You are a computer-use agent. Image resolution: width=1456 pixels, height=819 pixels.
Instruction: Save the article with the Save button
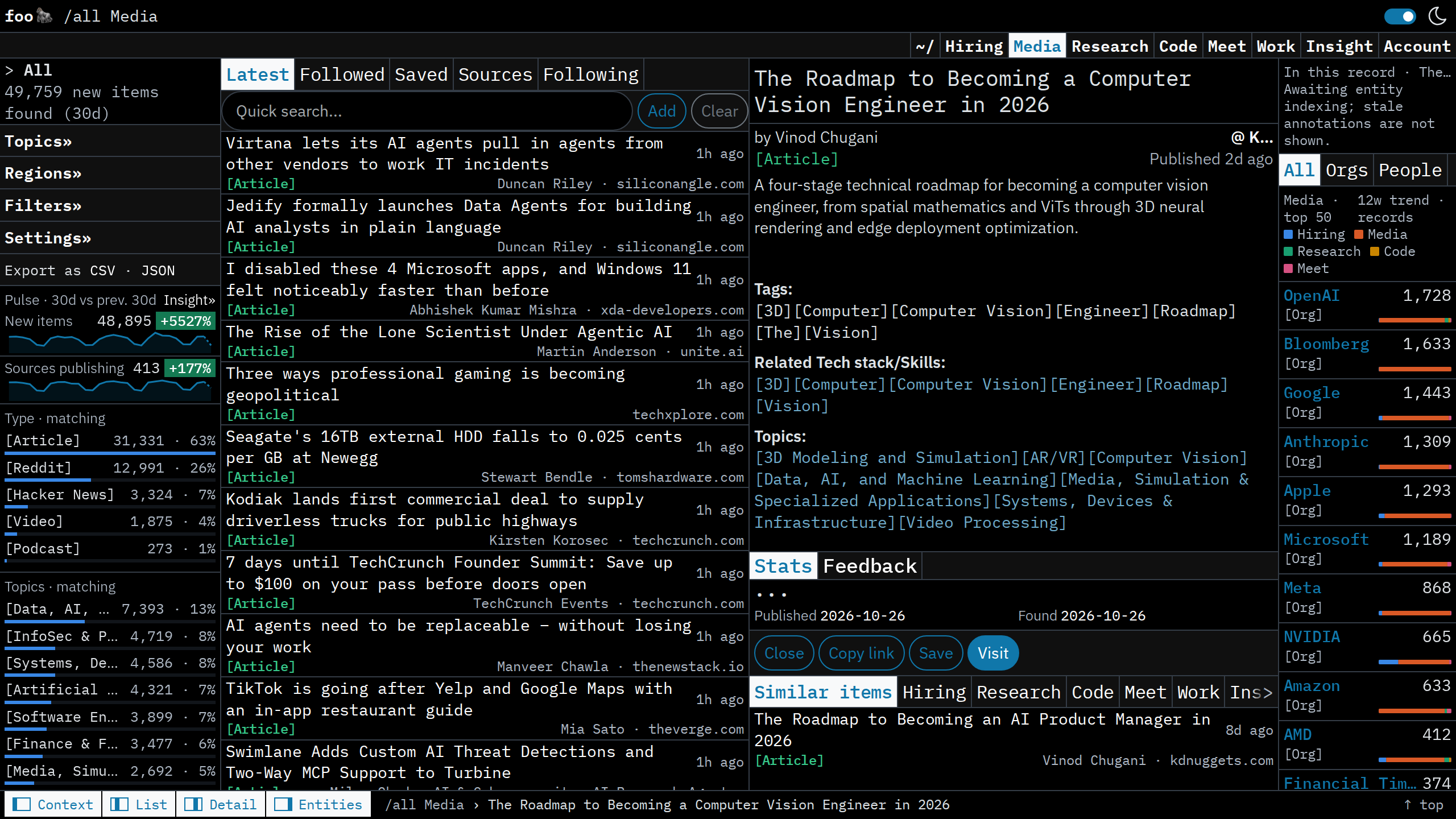(936, 653)
